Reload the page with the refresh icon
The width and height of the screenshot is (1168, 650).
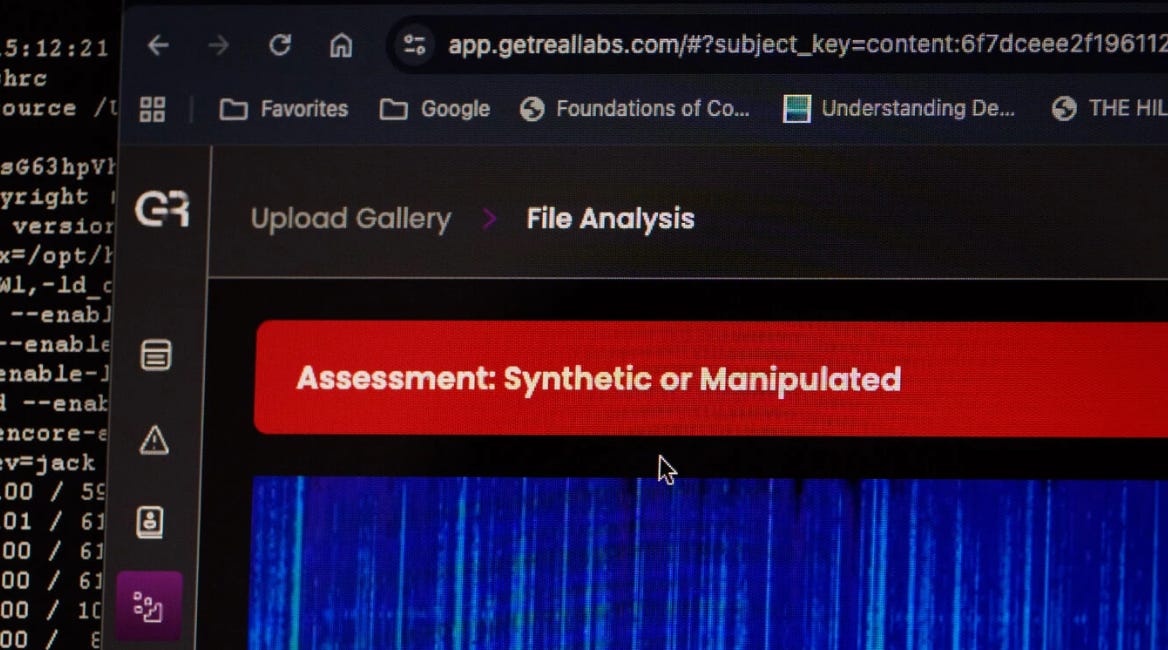click(280, 45)
